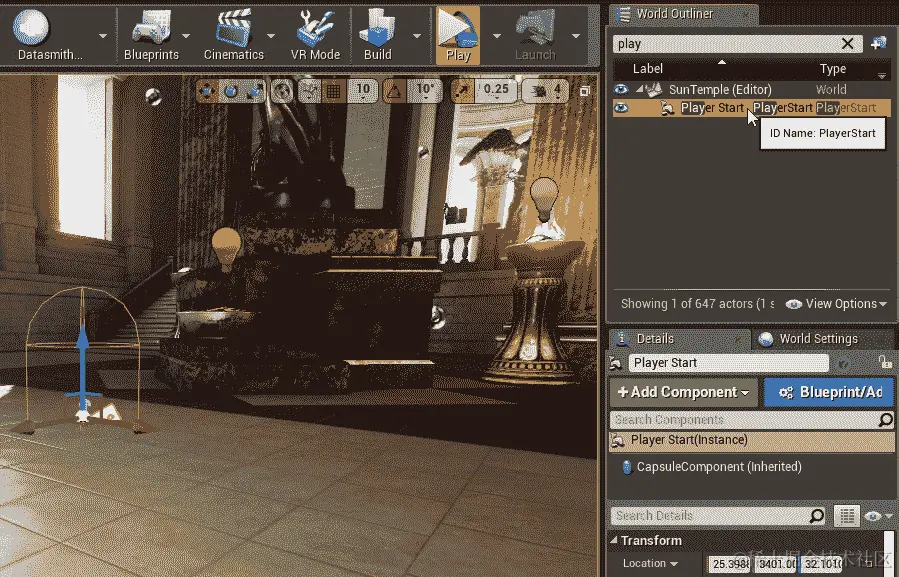
Task: Sort outliner by Label column
Action: 648,69
